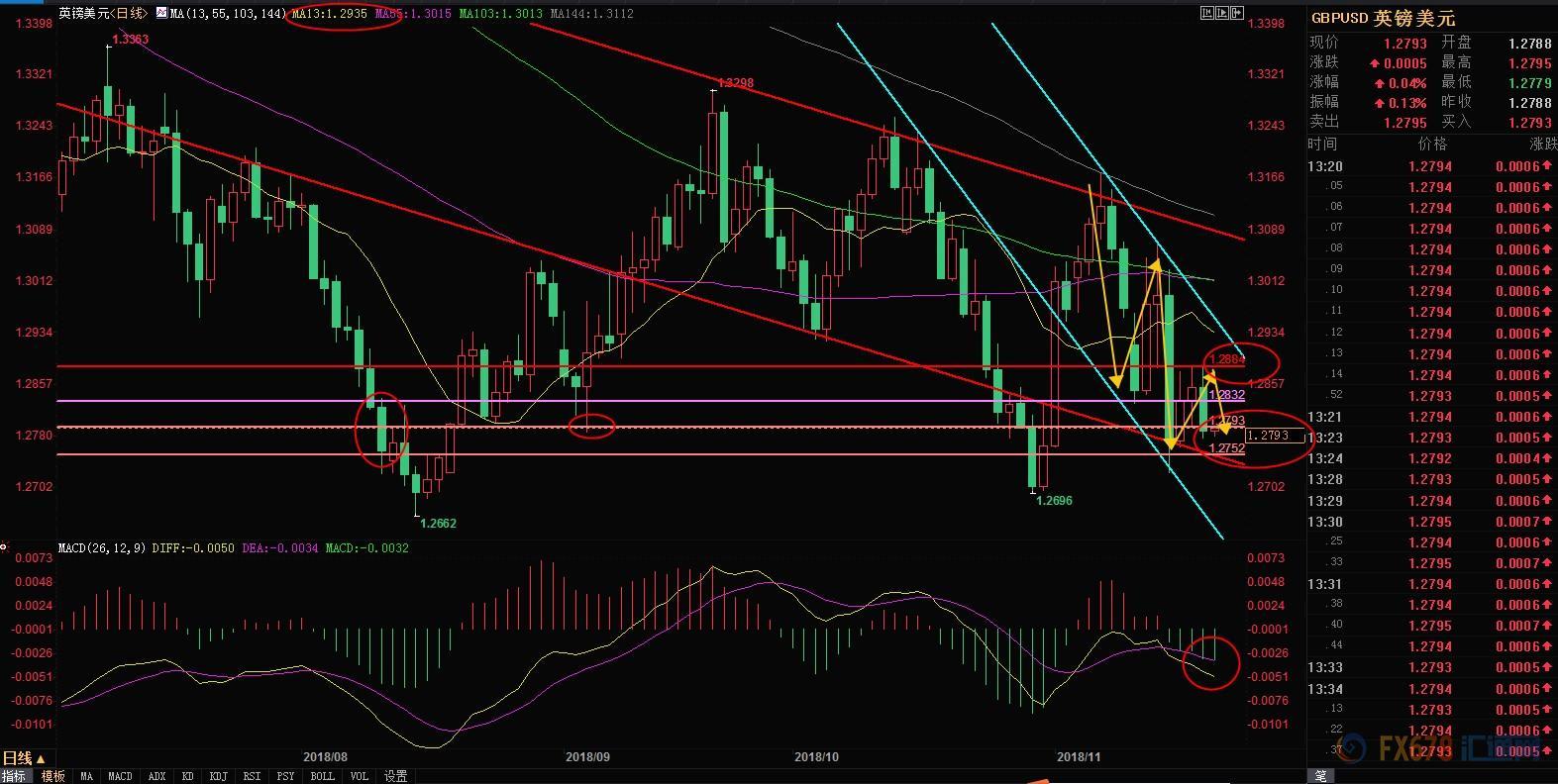Click the 涨幅 value 0.04%
1558x784 pixels.
tap(1406, 83)
